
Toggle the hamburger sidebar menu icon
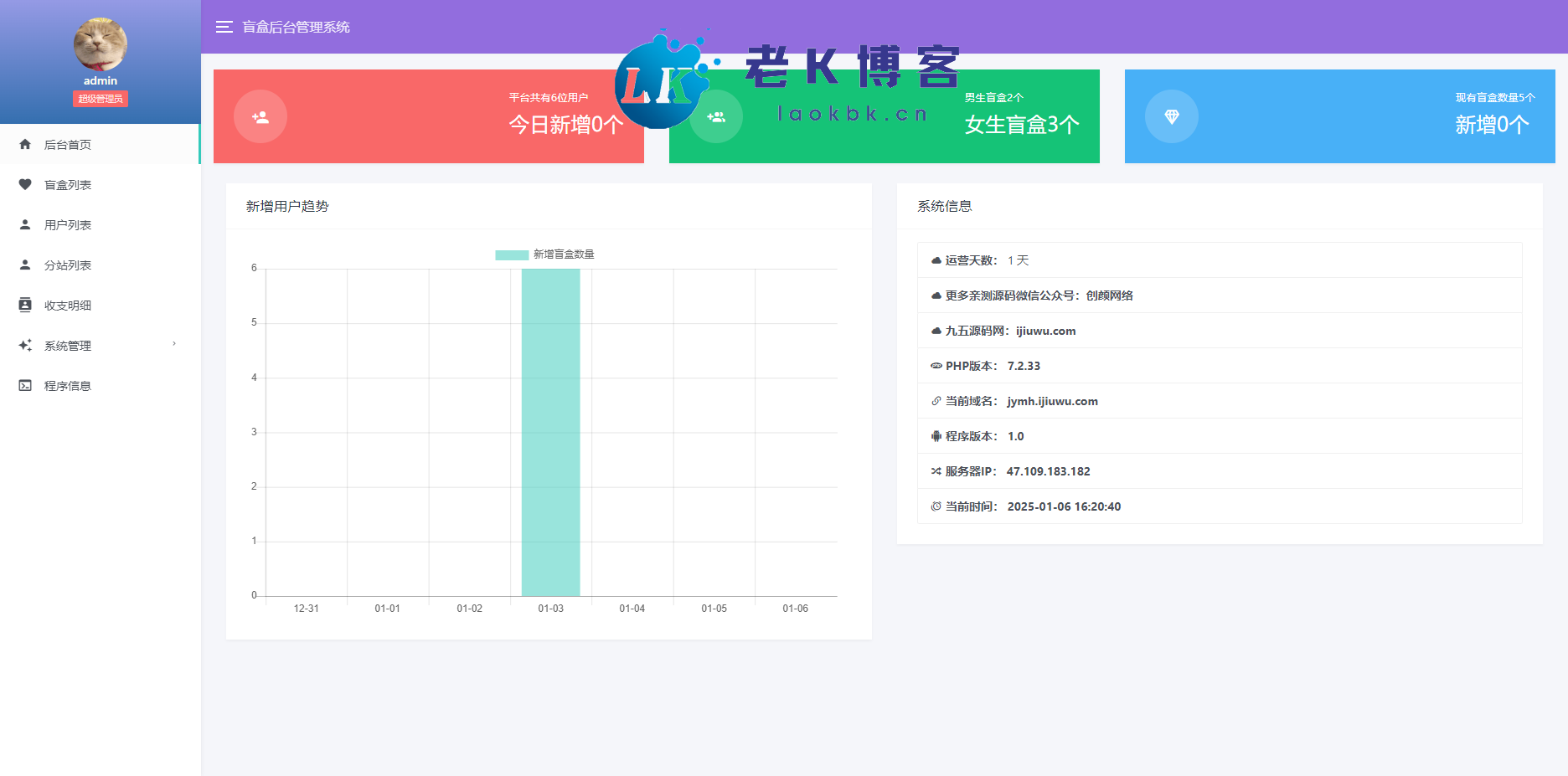[224, 27]
